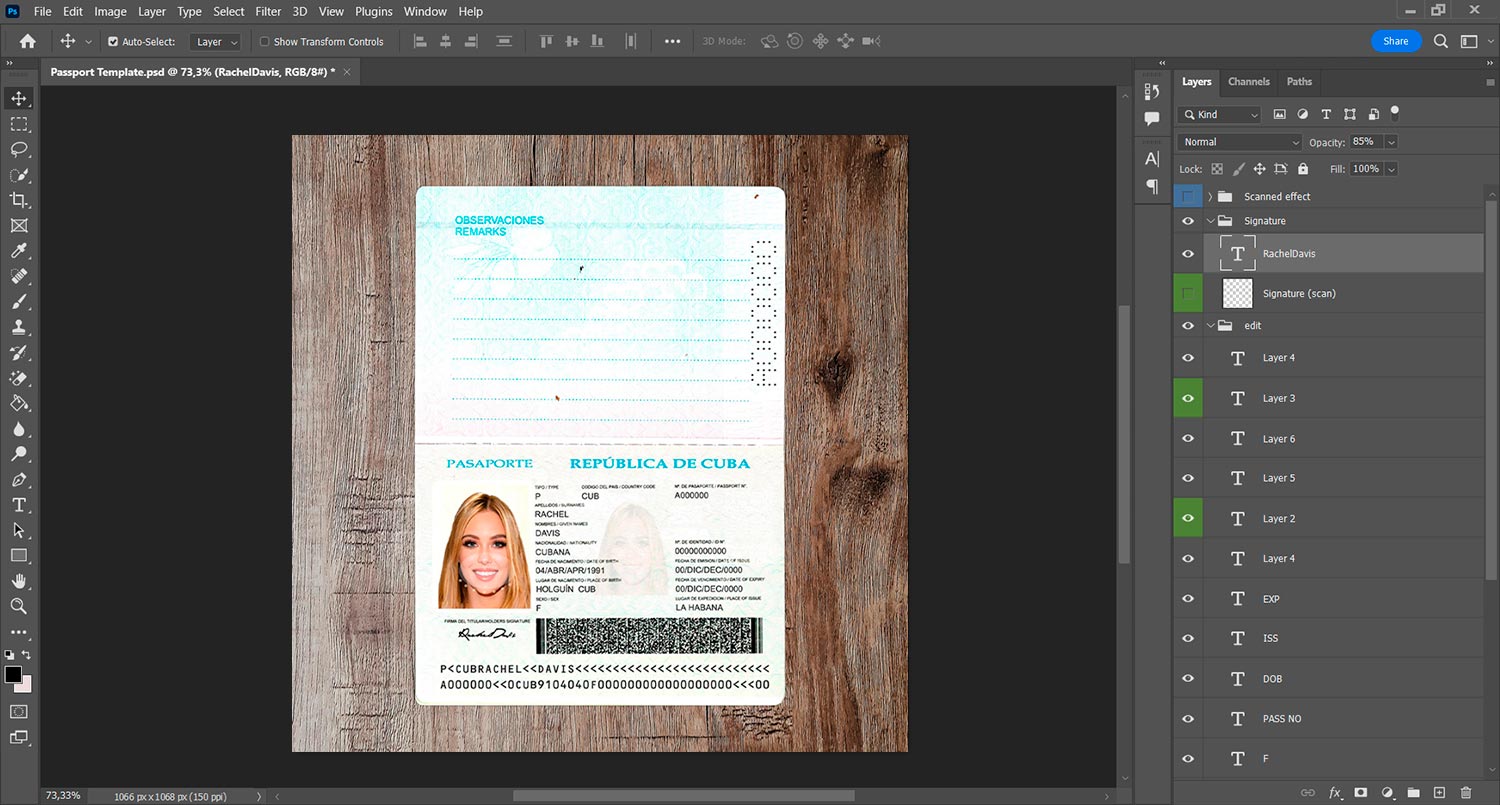1500x805 pixels.
Task: Click the Home button in options bar
Action: point(27,41)
